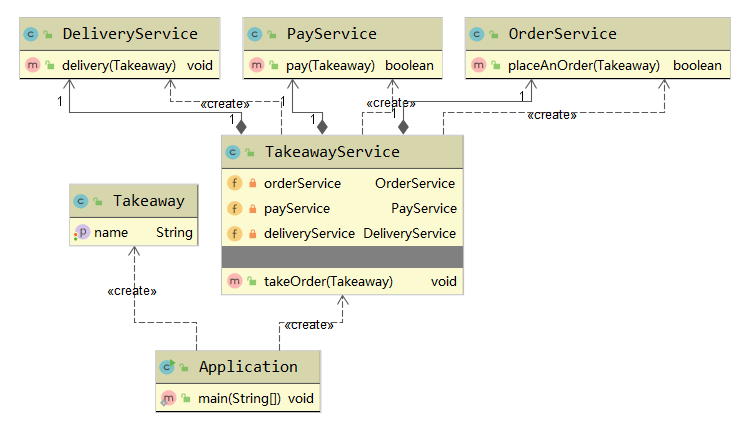The height and width of the screenshot is (425, 743).
Task: Click the TakeawayService class title
Action: (x=331, y=152)
